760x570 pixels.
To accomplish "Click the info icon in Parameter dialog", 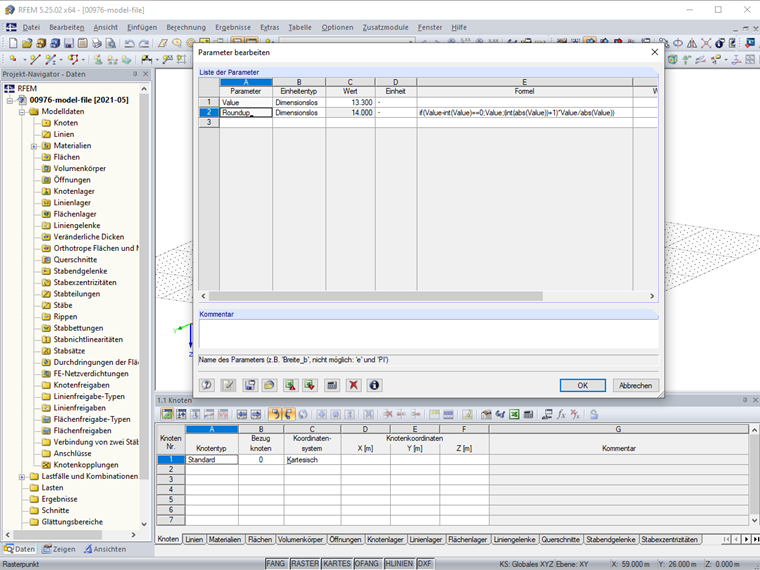I will 374,385.
